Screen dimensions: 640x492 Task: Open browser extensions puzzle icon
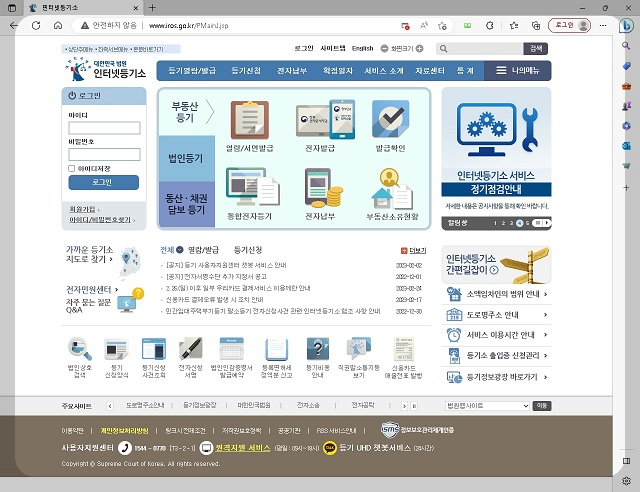coord(489,26)
